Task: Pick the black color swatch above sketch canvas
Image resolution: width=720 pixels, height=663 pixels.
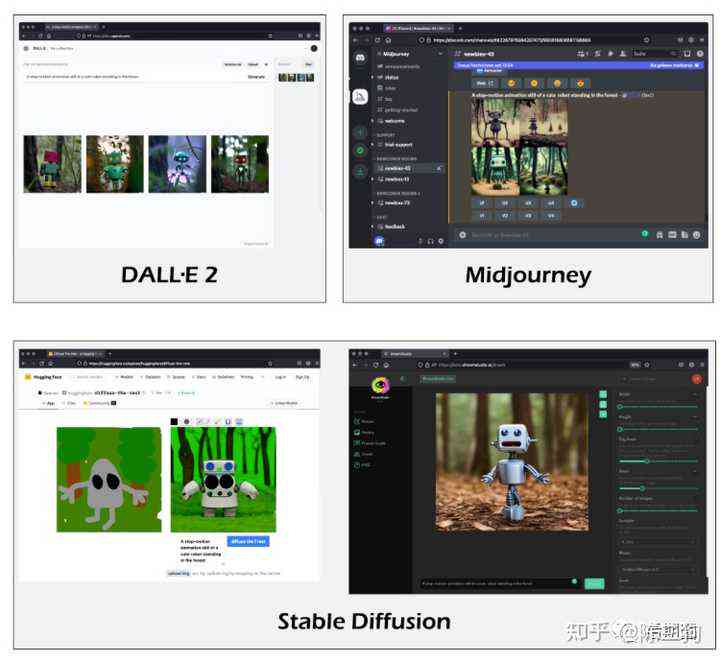Action: [174, 421]
